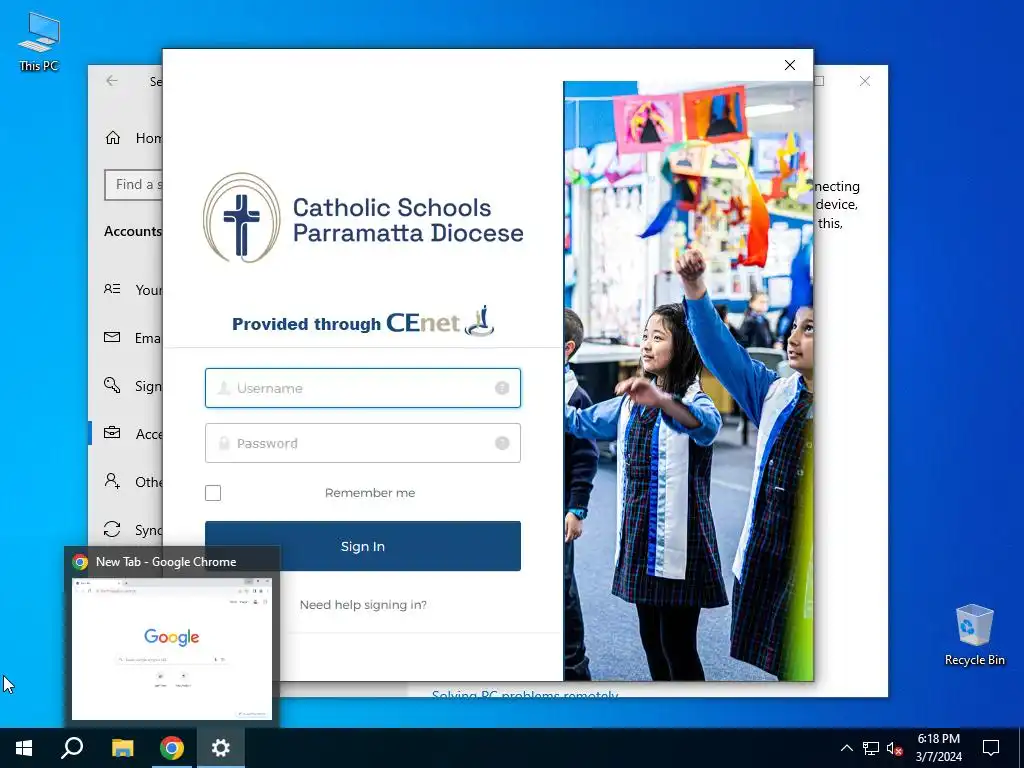1024x768 pixels.
Task: Click the muted volume tray icon
Action: click(895, 748)
